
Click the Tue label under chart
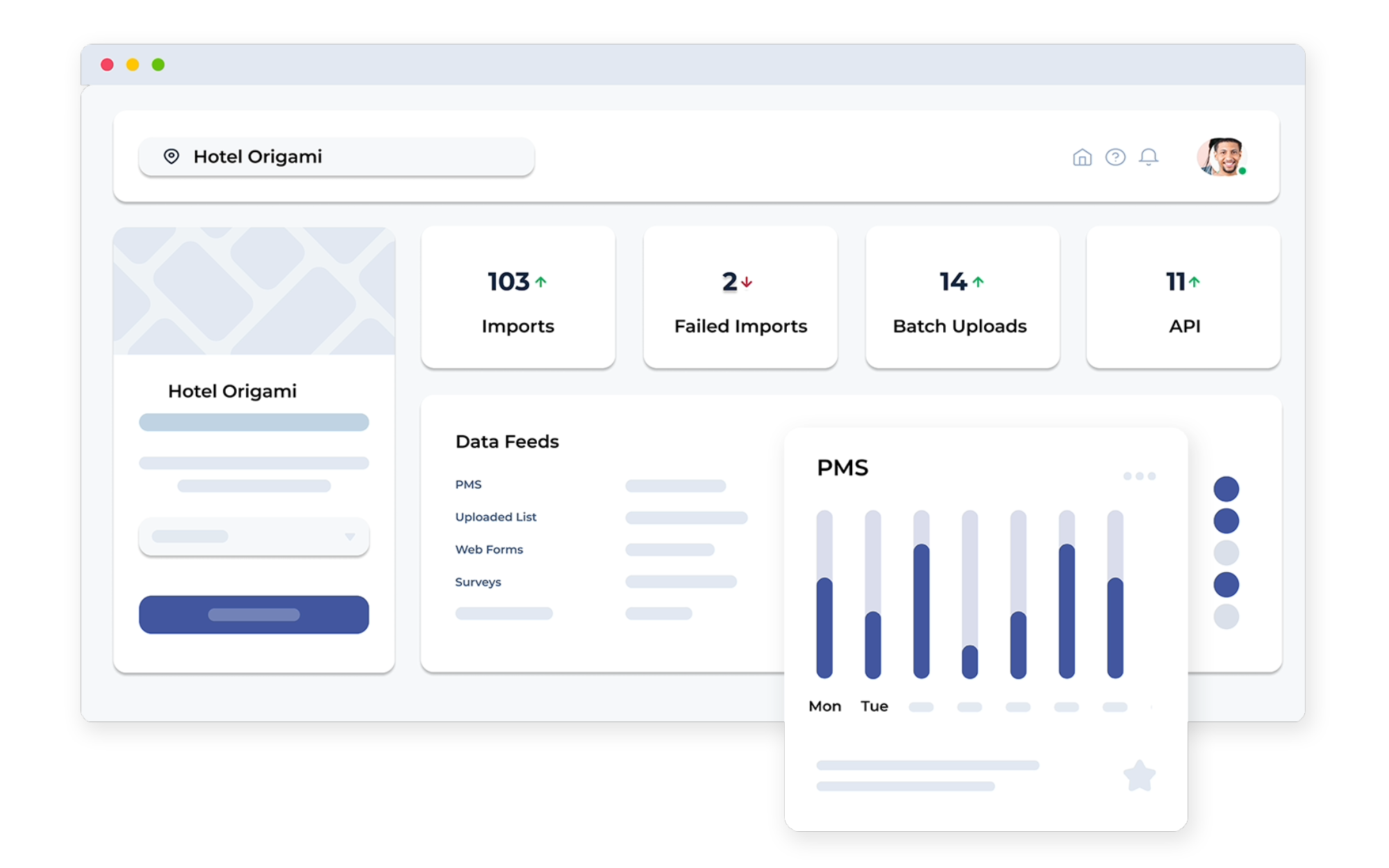(874, 706)
